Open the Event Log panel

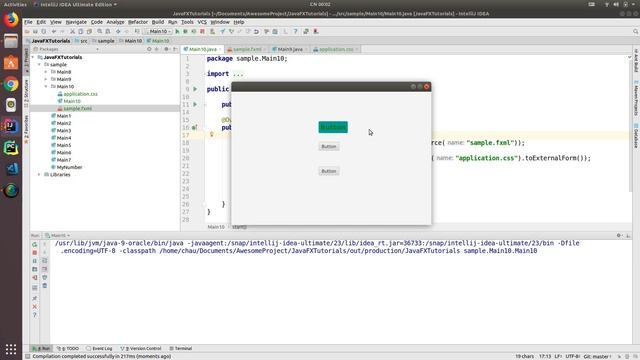click(x=99, y=349)
